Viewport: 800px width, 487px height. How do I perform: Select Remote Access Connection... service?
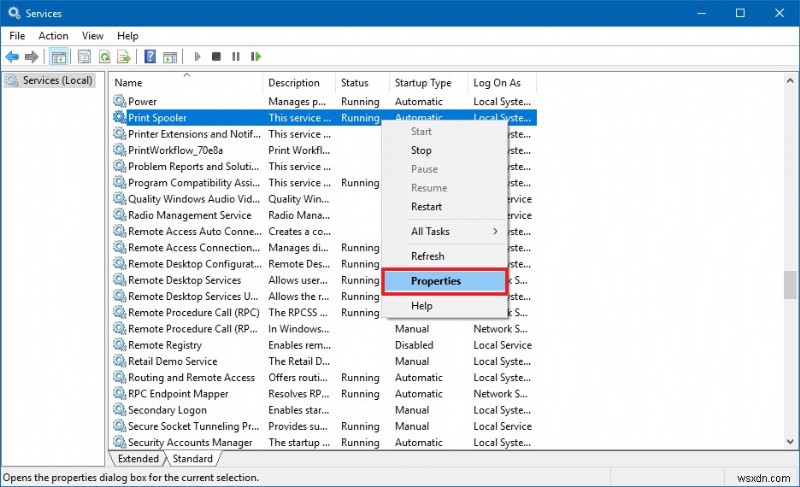click(x=194, y=247)
